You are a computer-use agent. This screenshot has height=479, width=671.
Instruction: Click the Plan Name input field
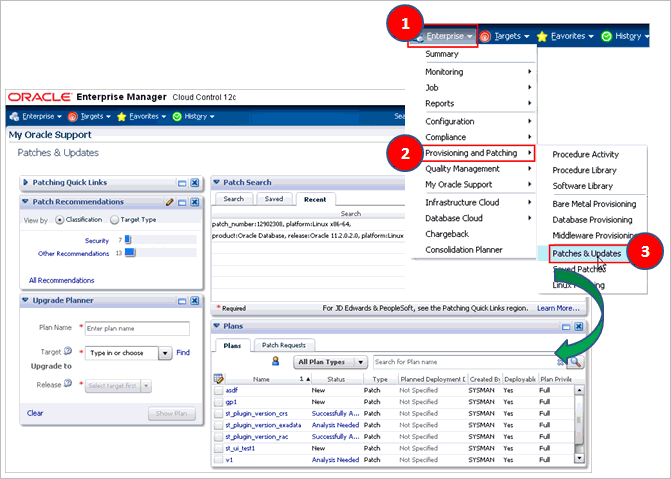click(137, 328)
